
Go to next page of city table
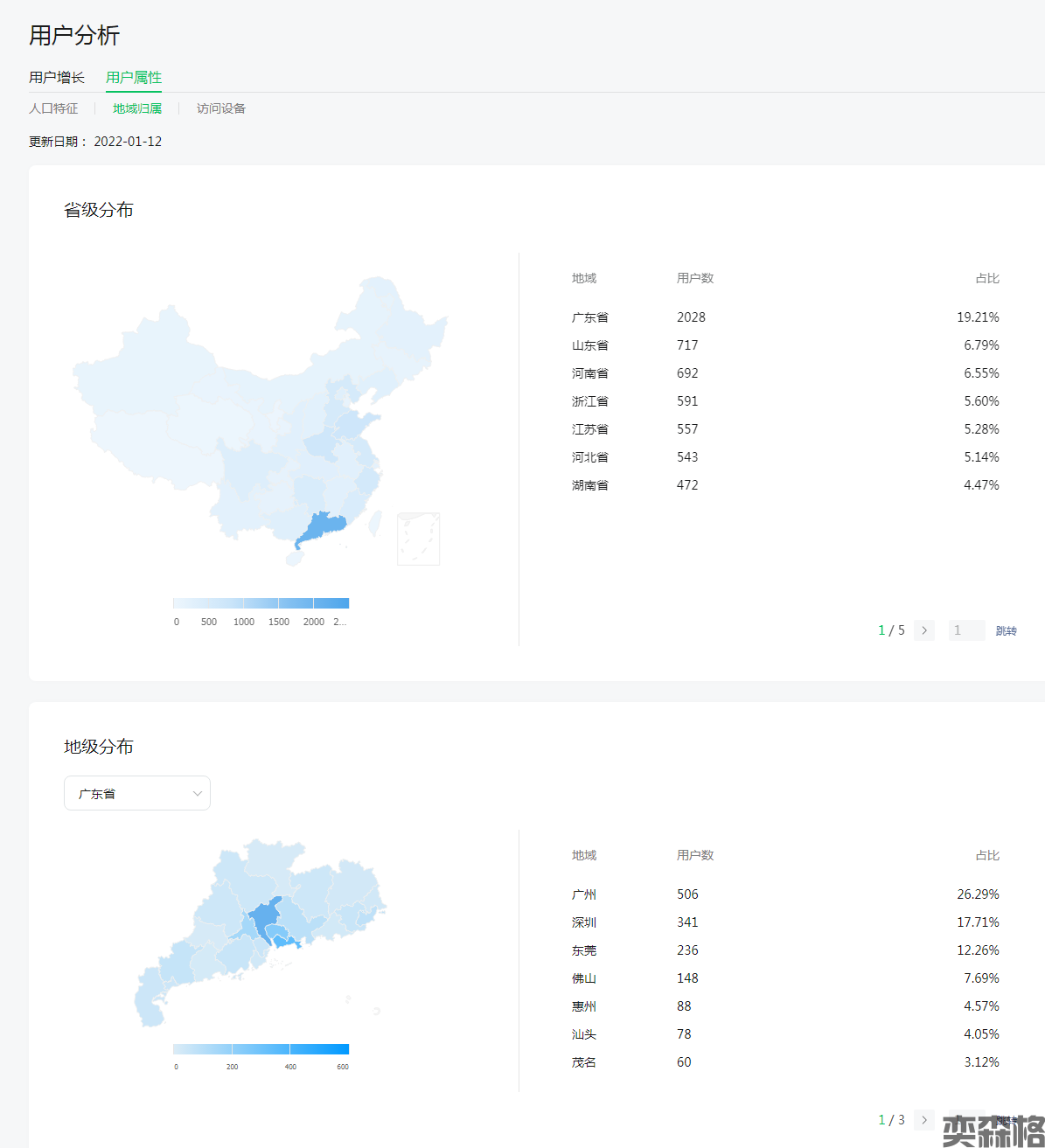pos(924,1120)
